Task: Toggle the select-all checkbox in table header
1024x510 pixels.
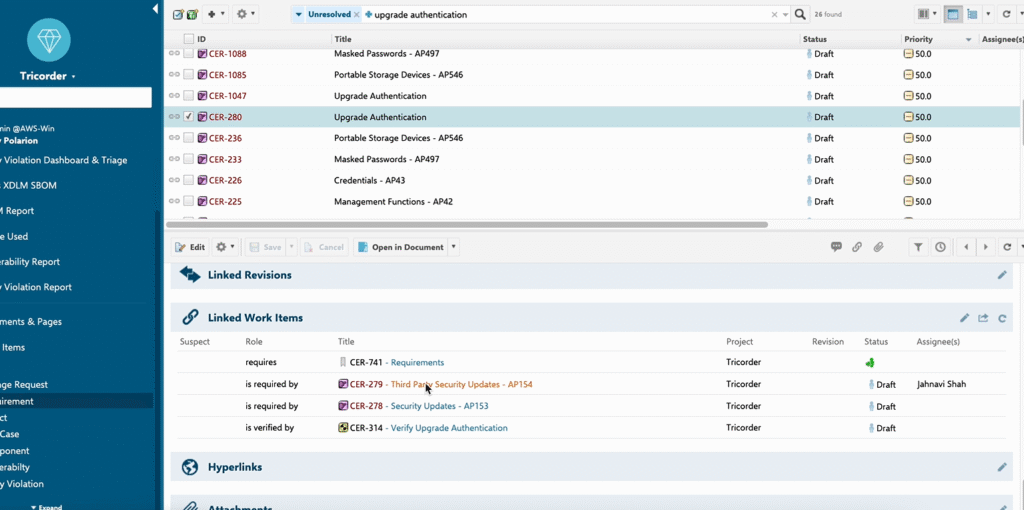Action: (189, 39)
